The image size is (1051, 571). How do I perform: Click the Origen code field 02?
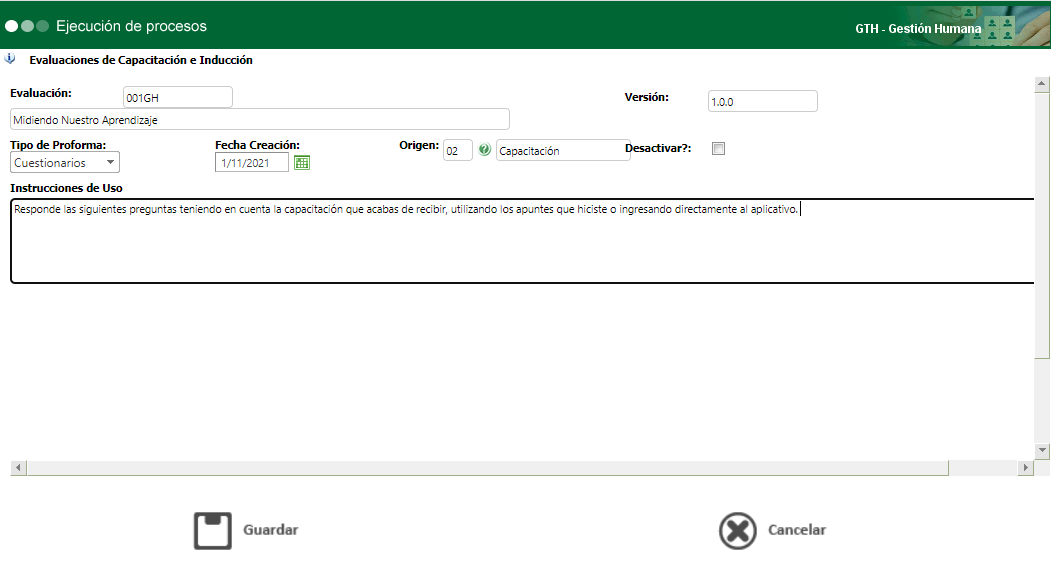458,150
